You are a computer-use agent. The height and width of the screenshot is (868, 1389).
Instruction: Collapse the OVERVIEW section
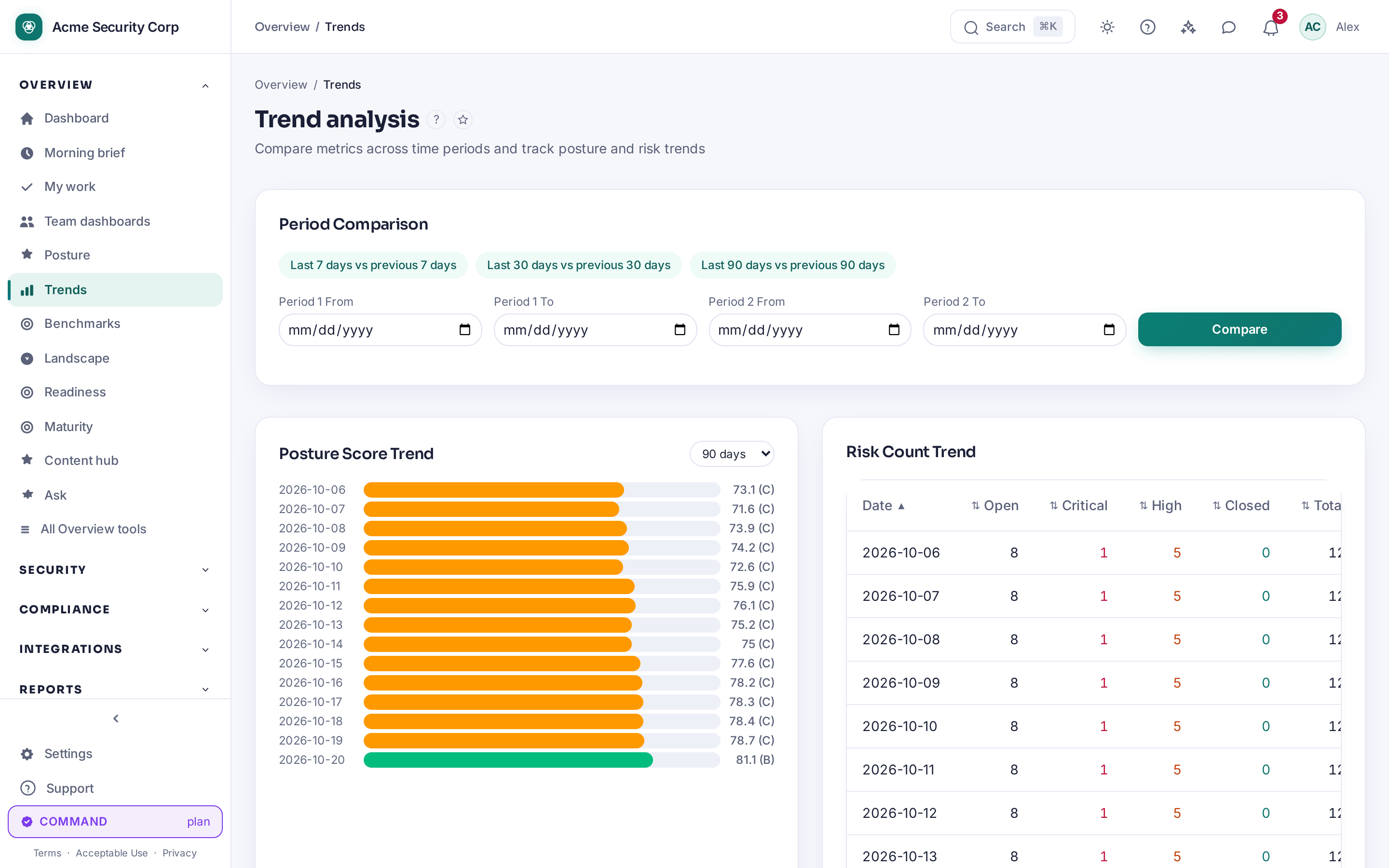115,85
